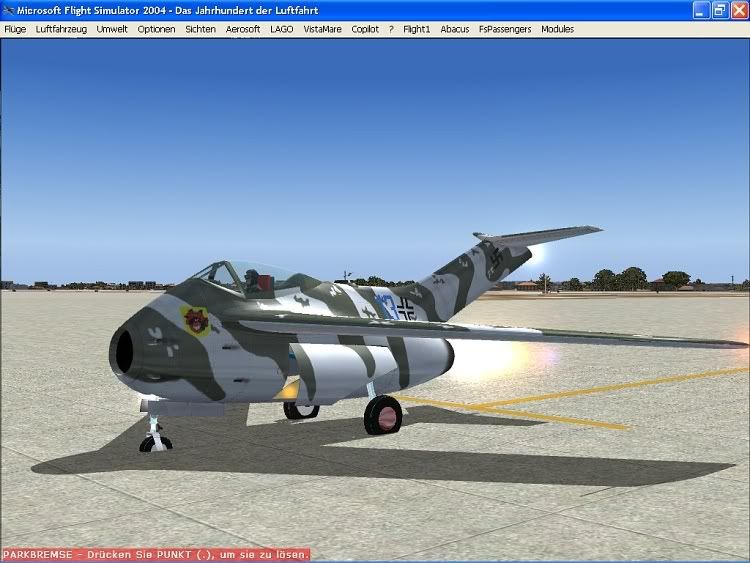Open the Abacus menu
Screen dimensions: 750x563
tap(454, 29)
